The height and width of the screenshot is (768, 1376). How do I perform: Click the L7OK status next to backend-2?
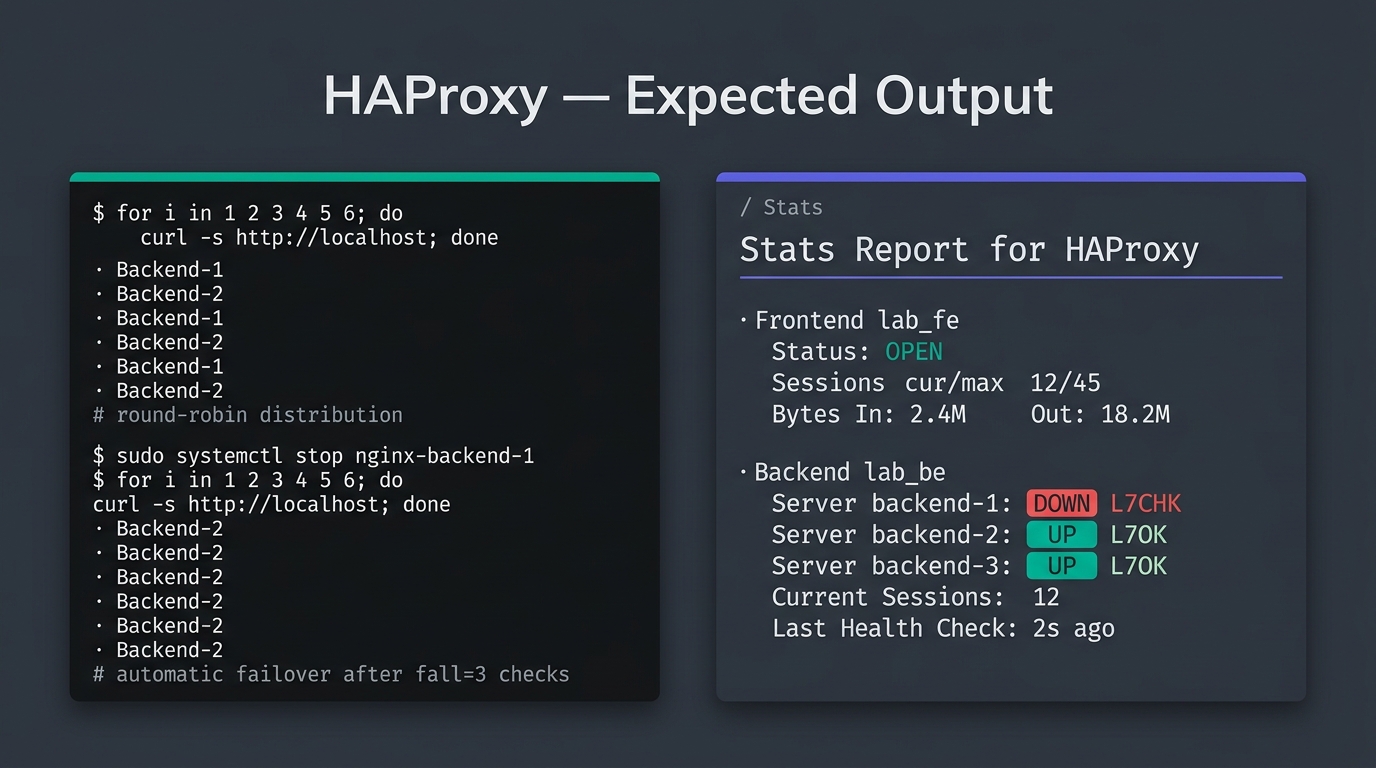1139,535
